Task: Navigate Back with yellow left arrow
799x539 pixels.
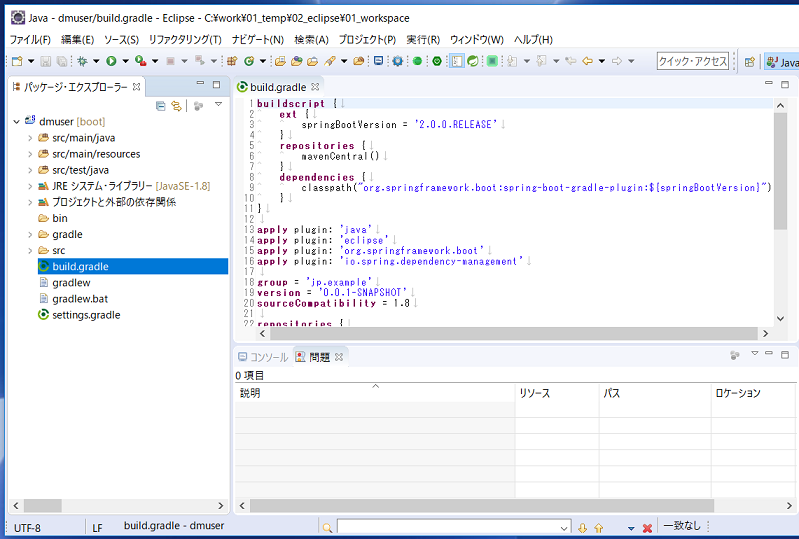Action: 588,61
